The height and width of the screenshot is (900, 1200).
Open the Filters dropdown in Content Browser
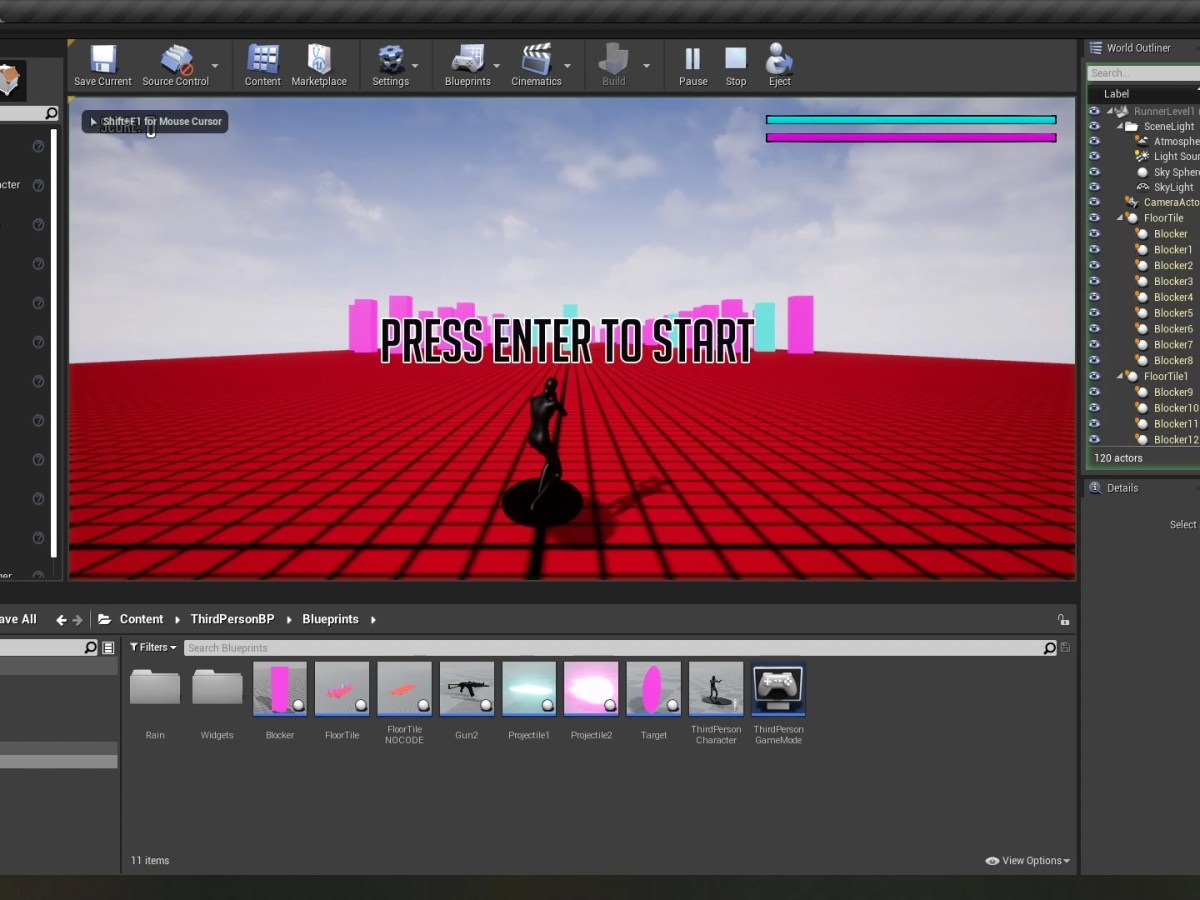coord(153,648)
